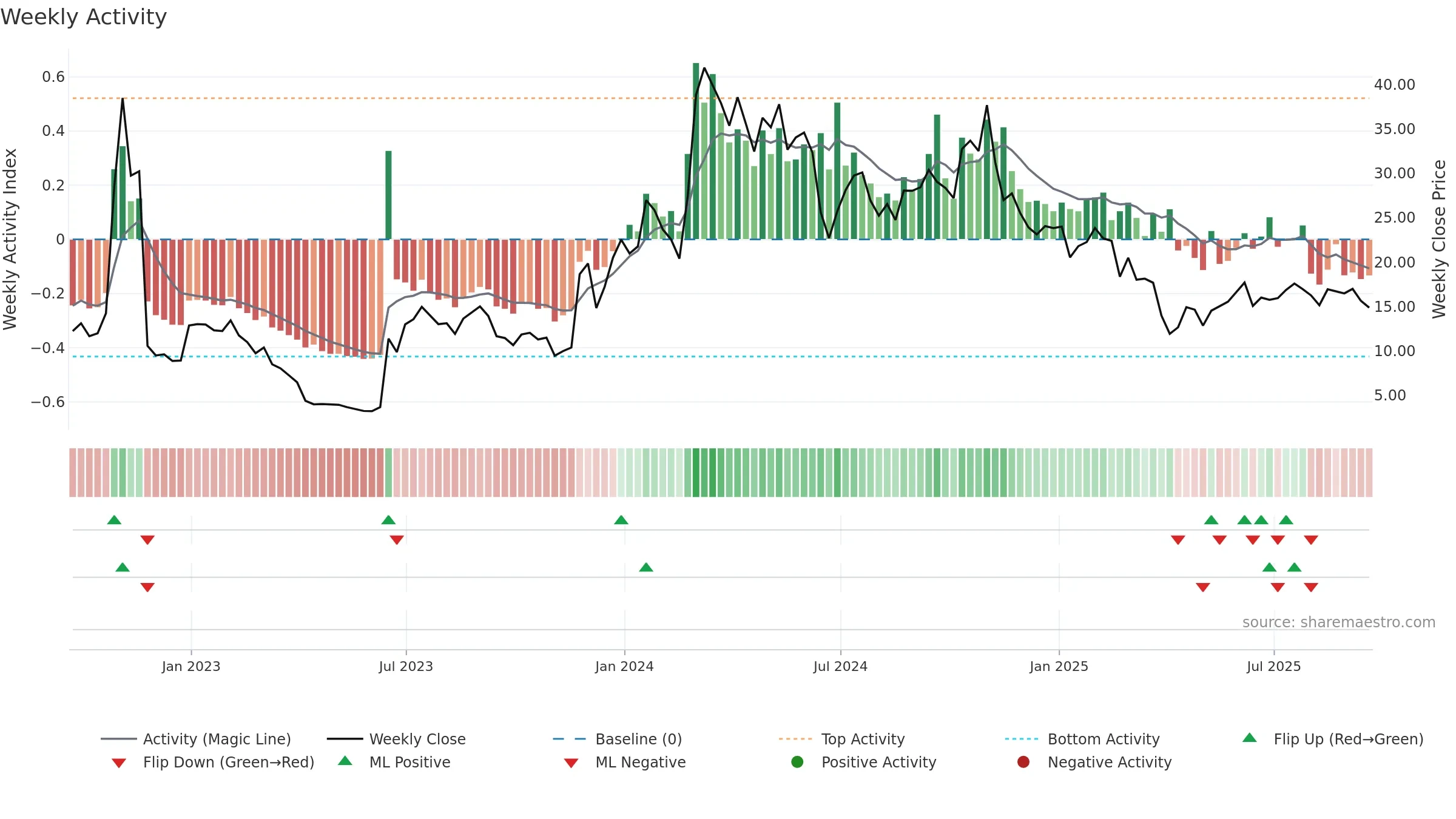The width and height of the screenshot is (1456, 819).
Task: Click the source: sharemaestro.com text
Action: pos(1339,622)
